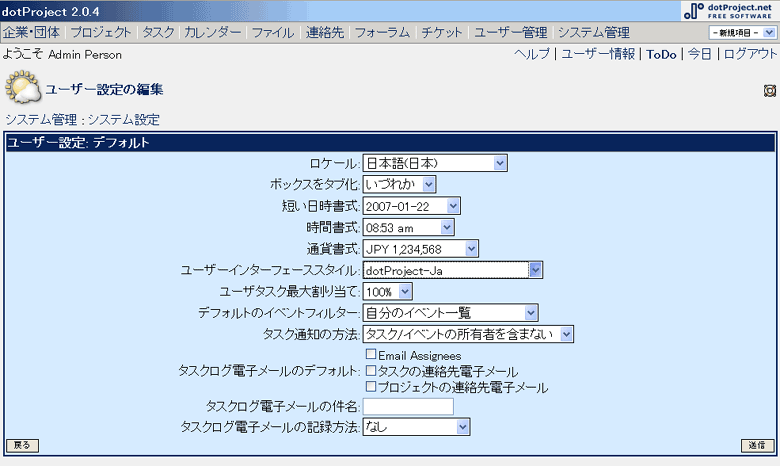The height and width of the screenshot is (466, 780).
Task: Click the dotProject.net logo
Action: pyautogui.click(x=728, y=10)
